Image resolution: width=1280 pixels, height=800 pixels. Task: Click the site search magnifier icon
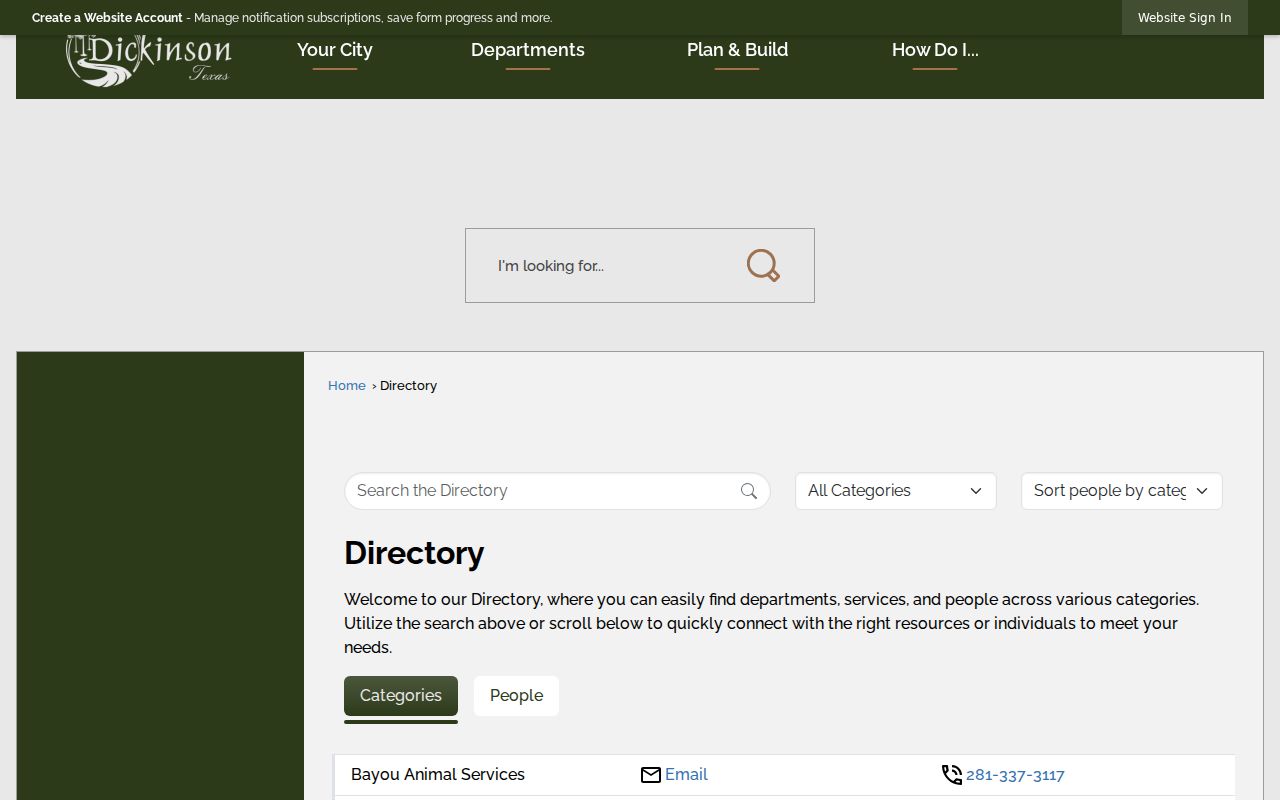[763, 265]
